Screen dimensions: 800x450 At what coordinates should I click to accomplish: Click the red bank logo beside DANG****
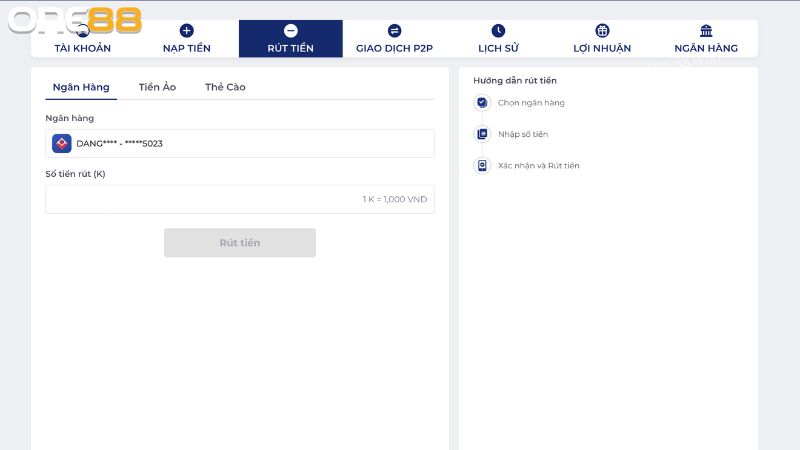(62, 143)
